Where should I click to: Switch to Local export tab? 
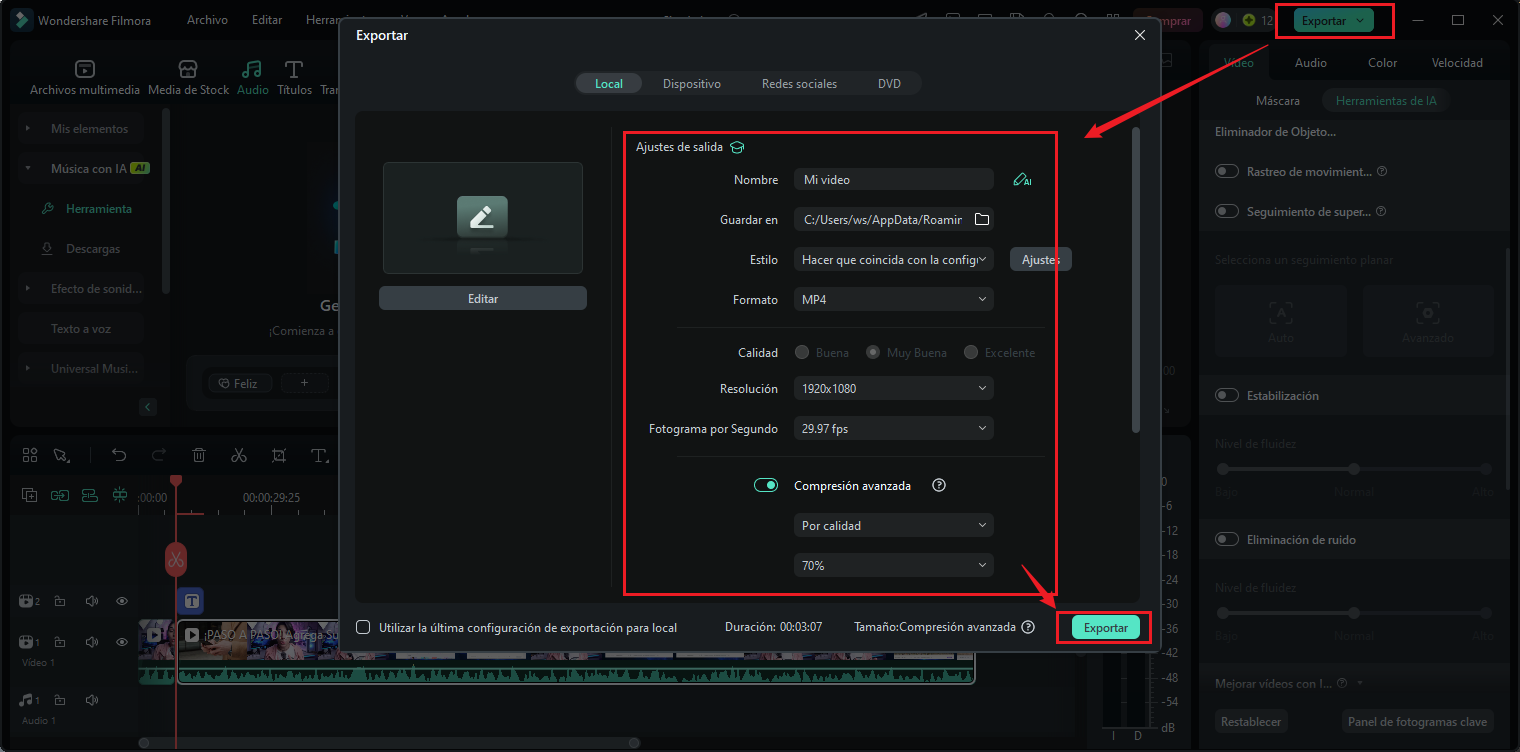point(609,84)
